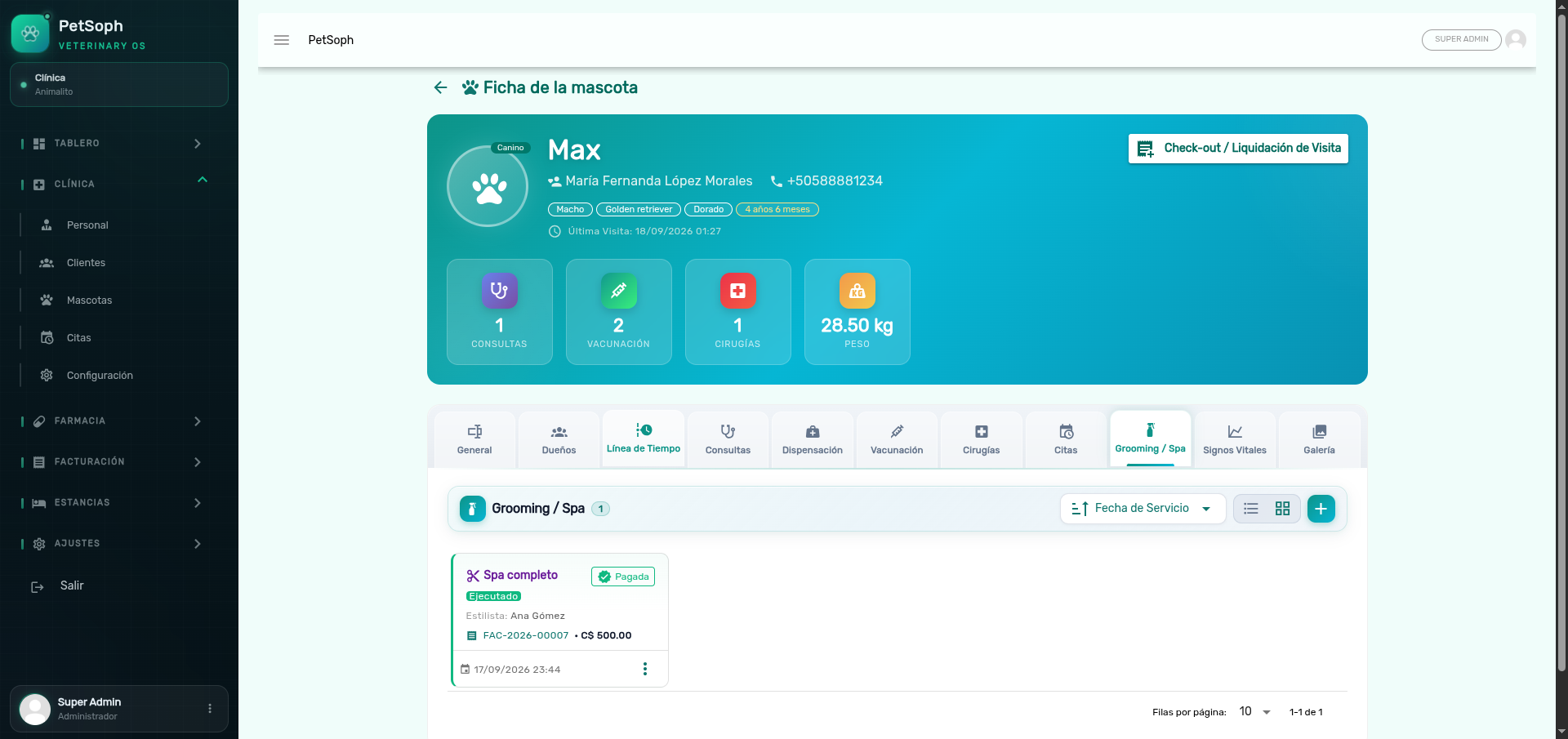Switch to list view layout
The height and width of the screenshot is (739, 1568).
(x=1250, y=509)
